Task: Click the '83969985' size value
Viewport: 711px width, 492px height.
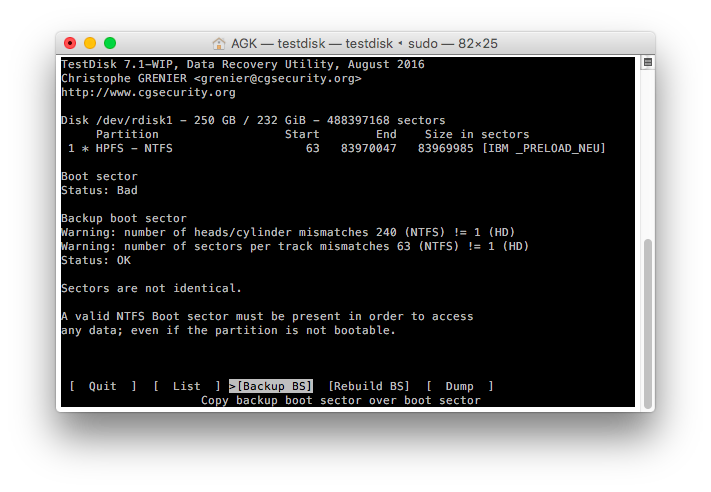Action: click(445, 148)
